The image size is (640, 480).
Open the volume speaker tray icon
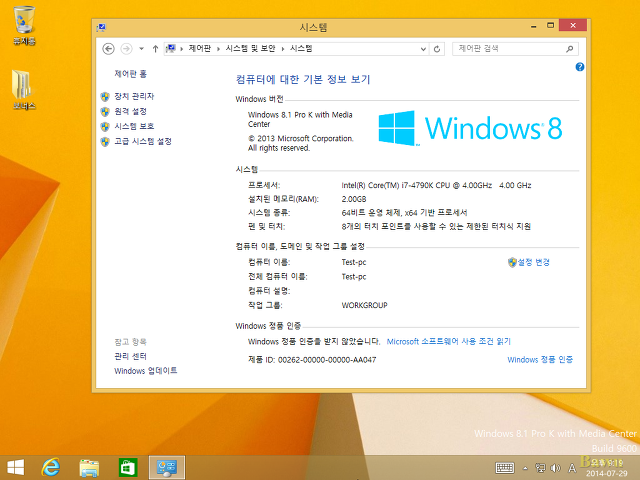pyautogui.click(x=556, y=468)
